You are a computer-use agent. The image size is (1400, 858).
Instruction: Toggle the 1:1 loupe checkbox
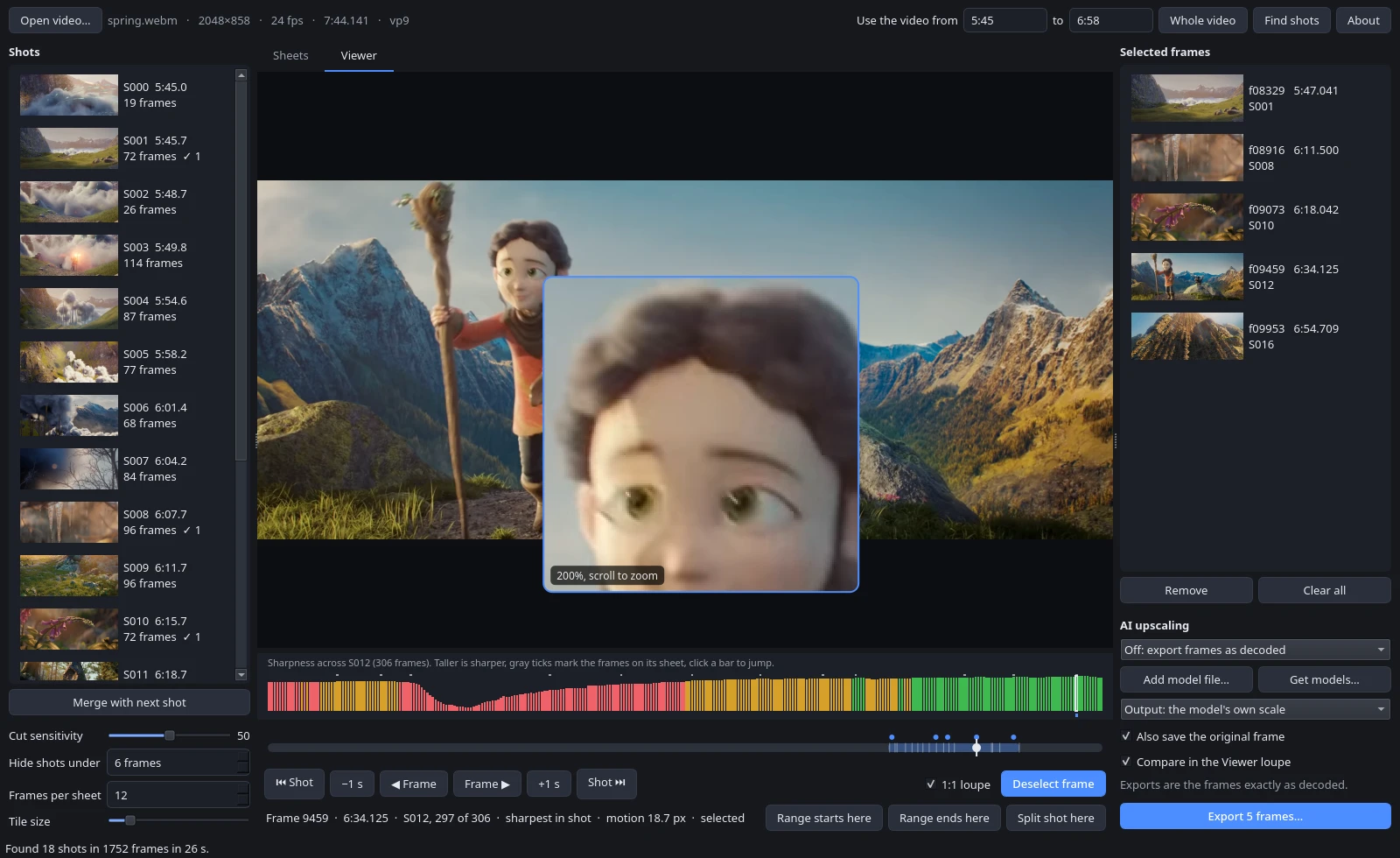[931, 784]
